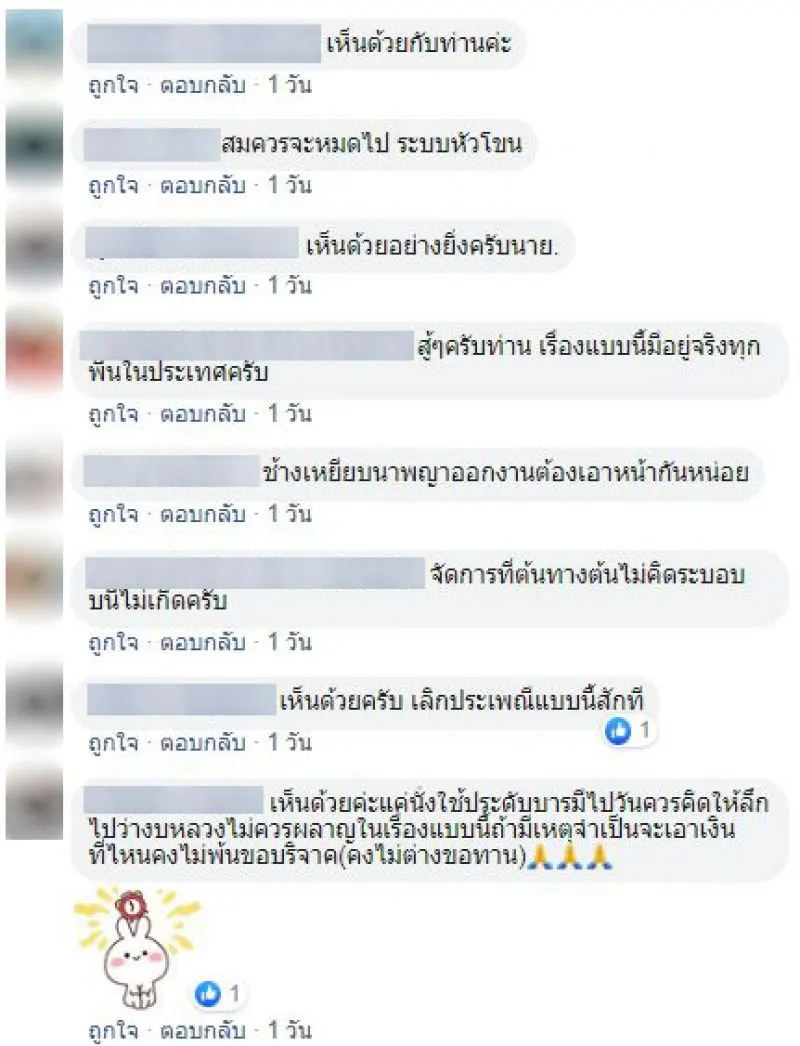Like the comment เห็นด้วยกับท่านค่ะ
Viewport: 800px width, 1046px height.
pyautogui.click(x=113, y=85)
